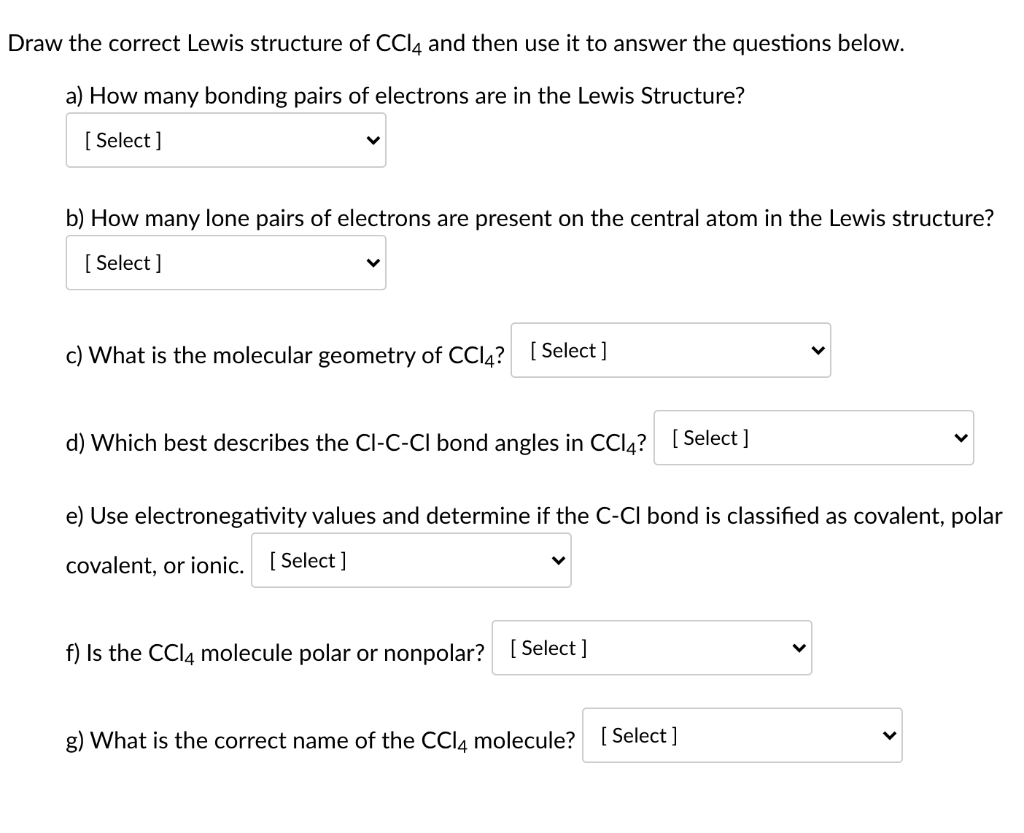Click the chevron arrow on bond angles dropdown
Viewport: 1024px width, 833px height.
(961, 437)
